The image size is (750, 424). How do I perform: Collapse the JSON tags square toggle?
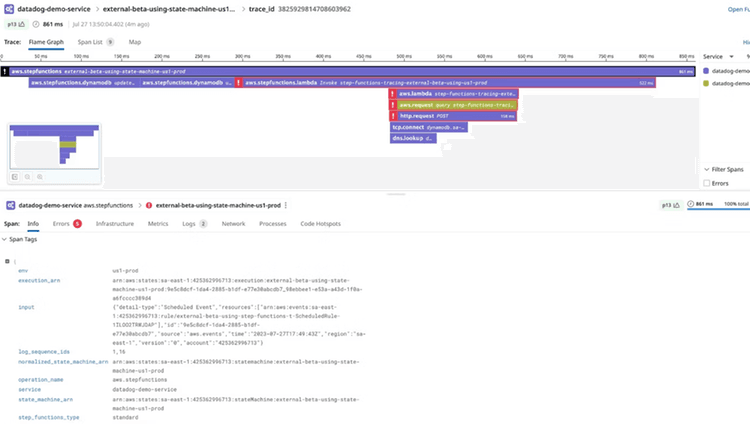[7, 261]
